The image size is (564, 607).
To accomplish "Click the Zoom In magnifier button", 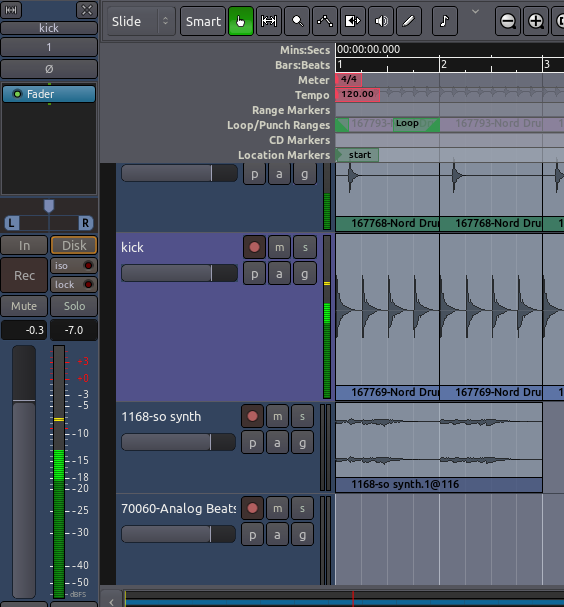I will click(x=536, y=21).
